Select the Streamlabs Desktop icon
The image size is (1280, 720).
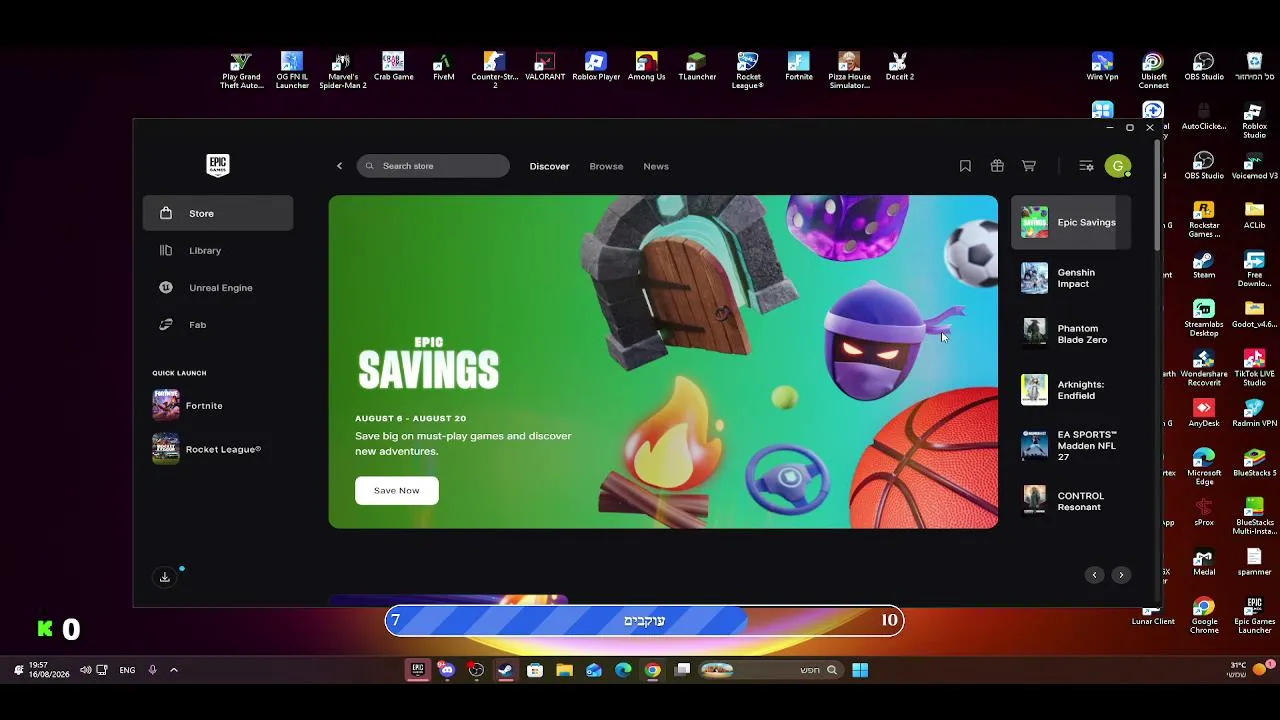click(x=1204, y=319)
